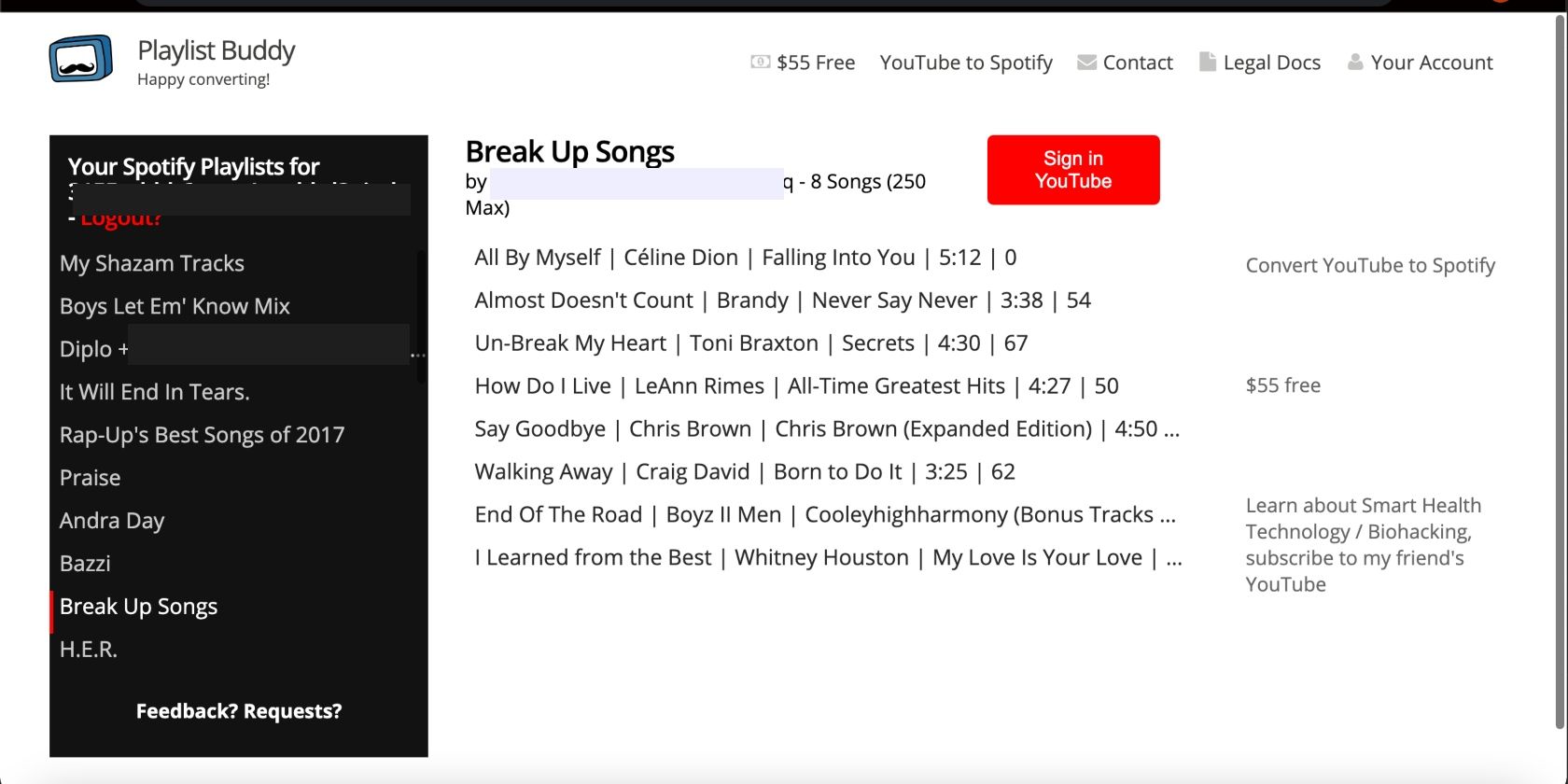Click the money icon beside $55 Free

(x=761, y=63)
